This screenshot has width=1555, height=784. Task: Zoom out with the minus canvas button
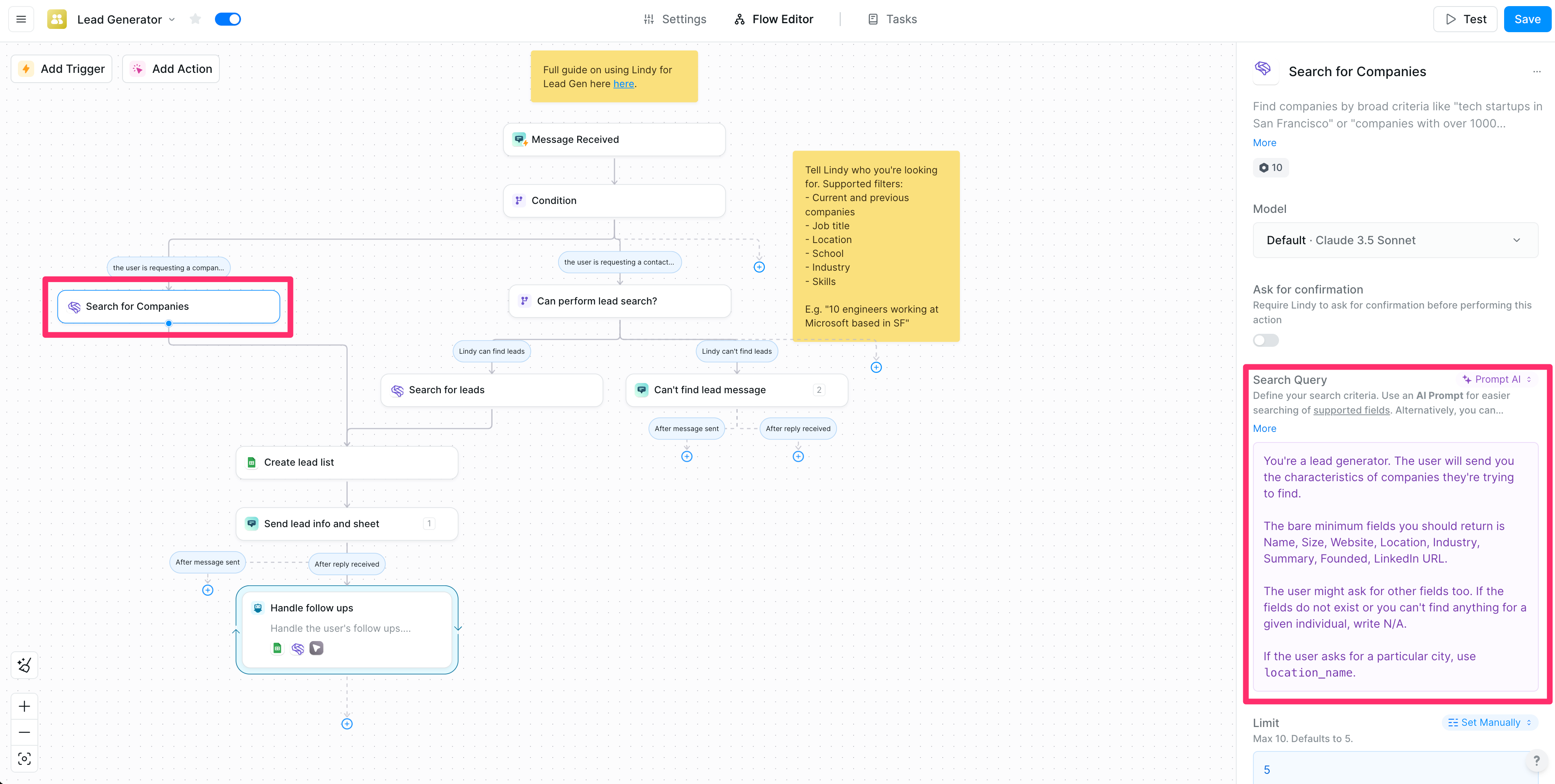[x=24, y=732]
